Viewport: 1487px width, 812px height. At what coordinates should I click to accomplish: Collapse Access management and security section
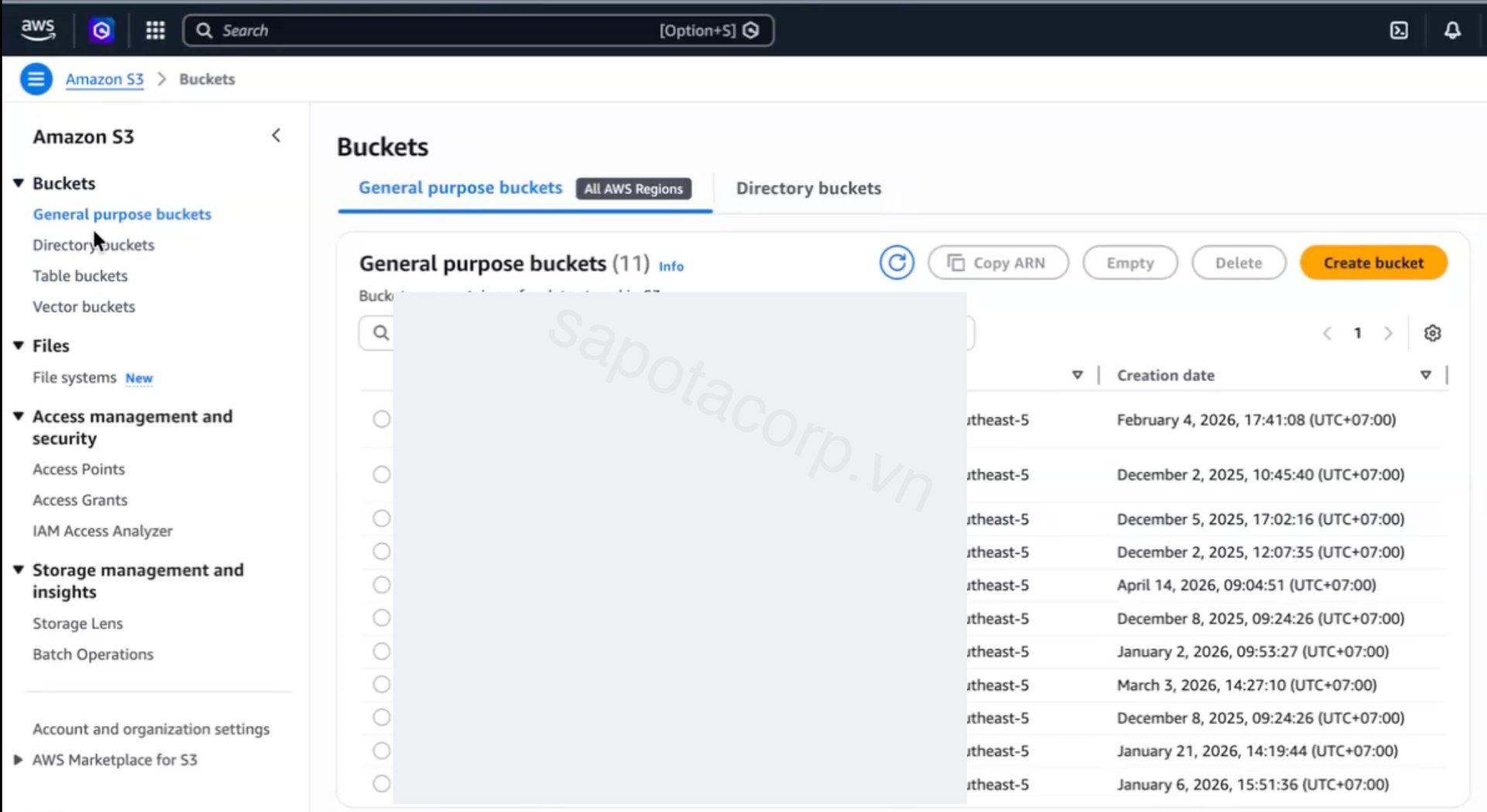click(19, 416)
